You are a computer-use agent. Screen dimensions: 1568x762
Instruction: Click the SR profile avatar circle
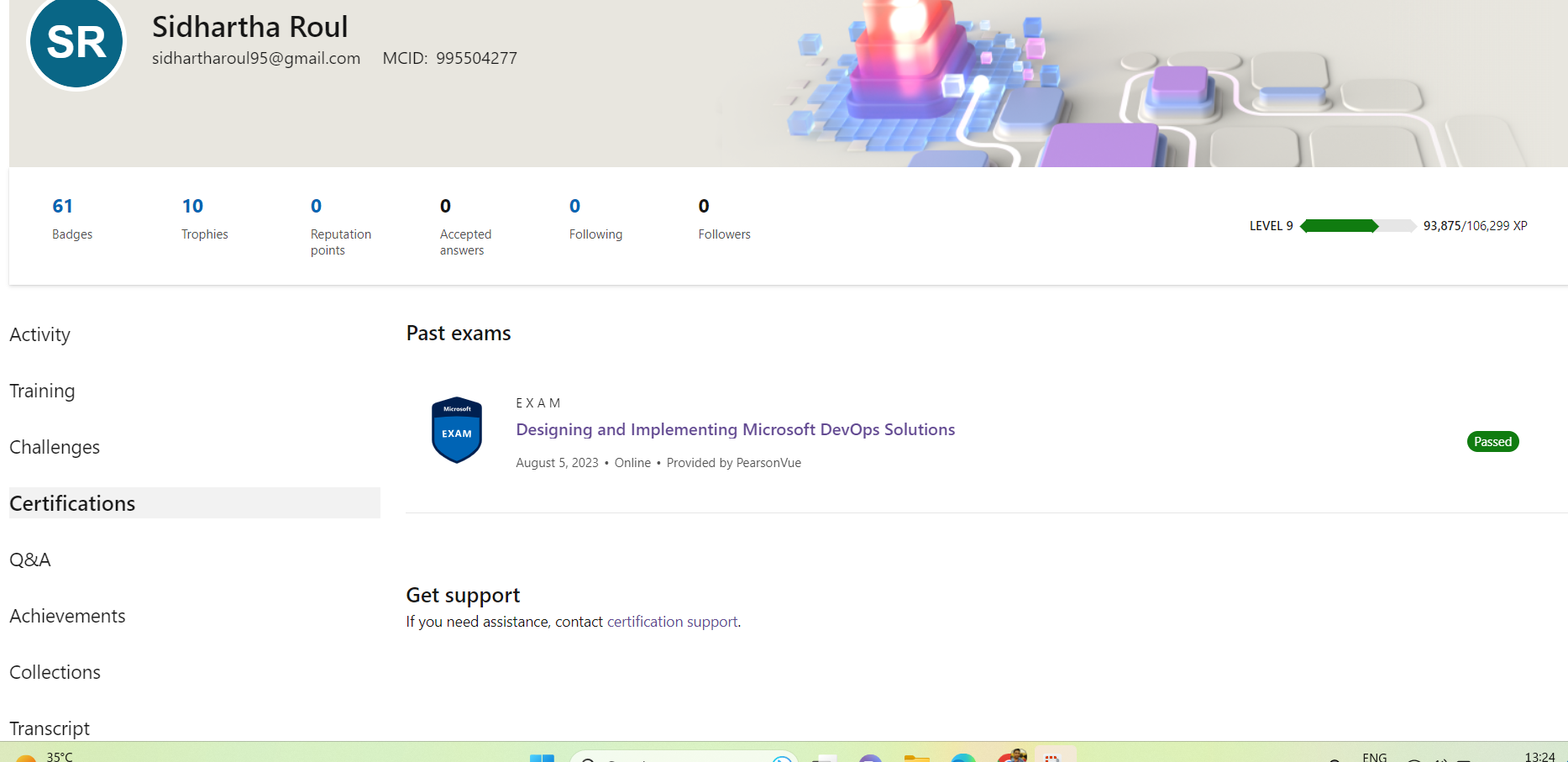[76, 41]
